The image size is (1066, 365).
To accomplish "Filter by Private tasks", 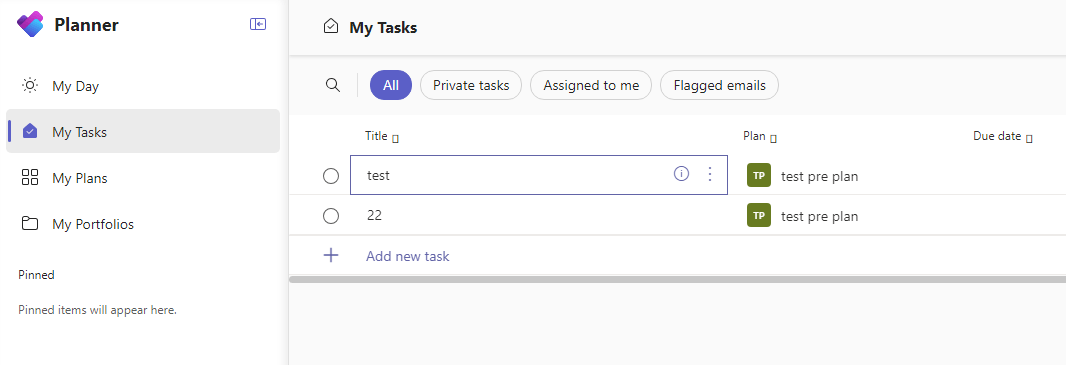I will [470, 85].
